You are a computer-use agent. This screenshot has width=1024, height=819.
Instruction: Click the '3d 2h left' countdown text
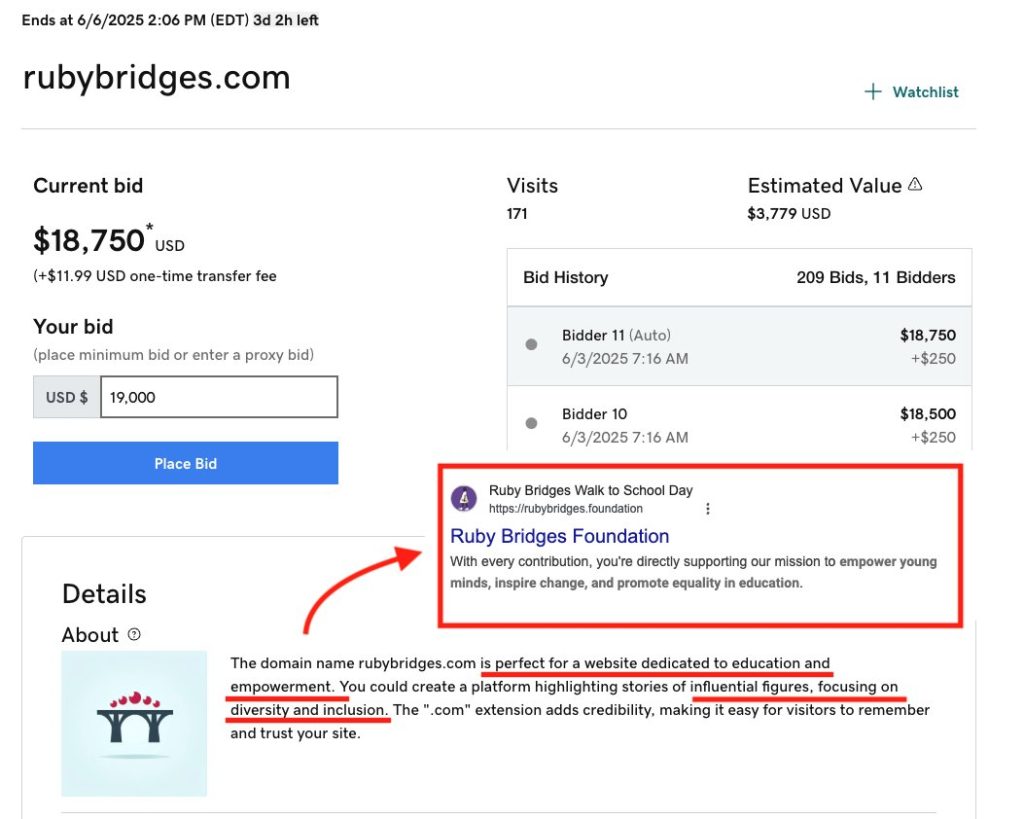pyautogui.click(x=286, y=20)
